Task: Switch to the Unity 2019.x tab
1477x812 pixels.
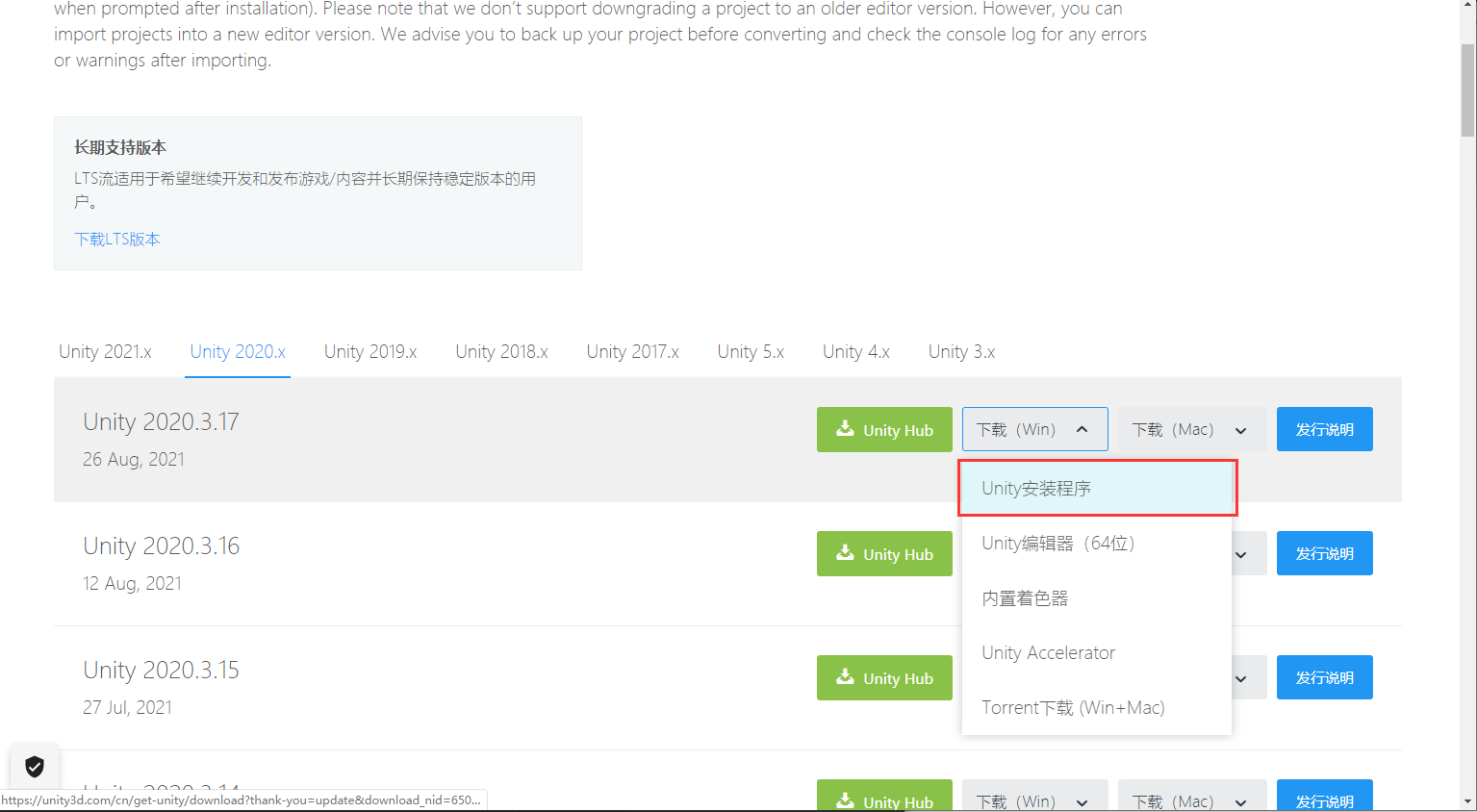Action: [x=369, y=351]
